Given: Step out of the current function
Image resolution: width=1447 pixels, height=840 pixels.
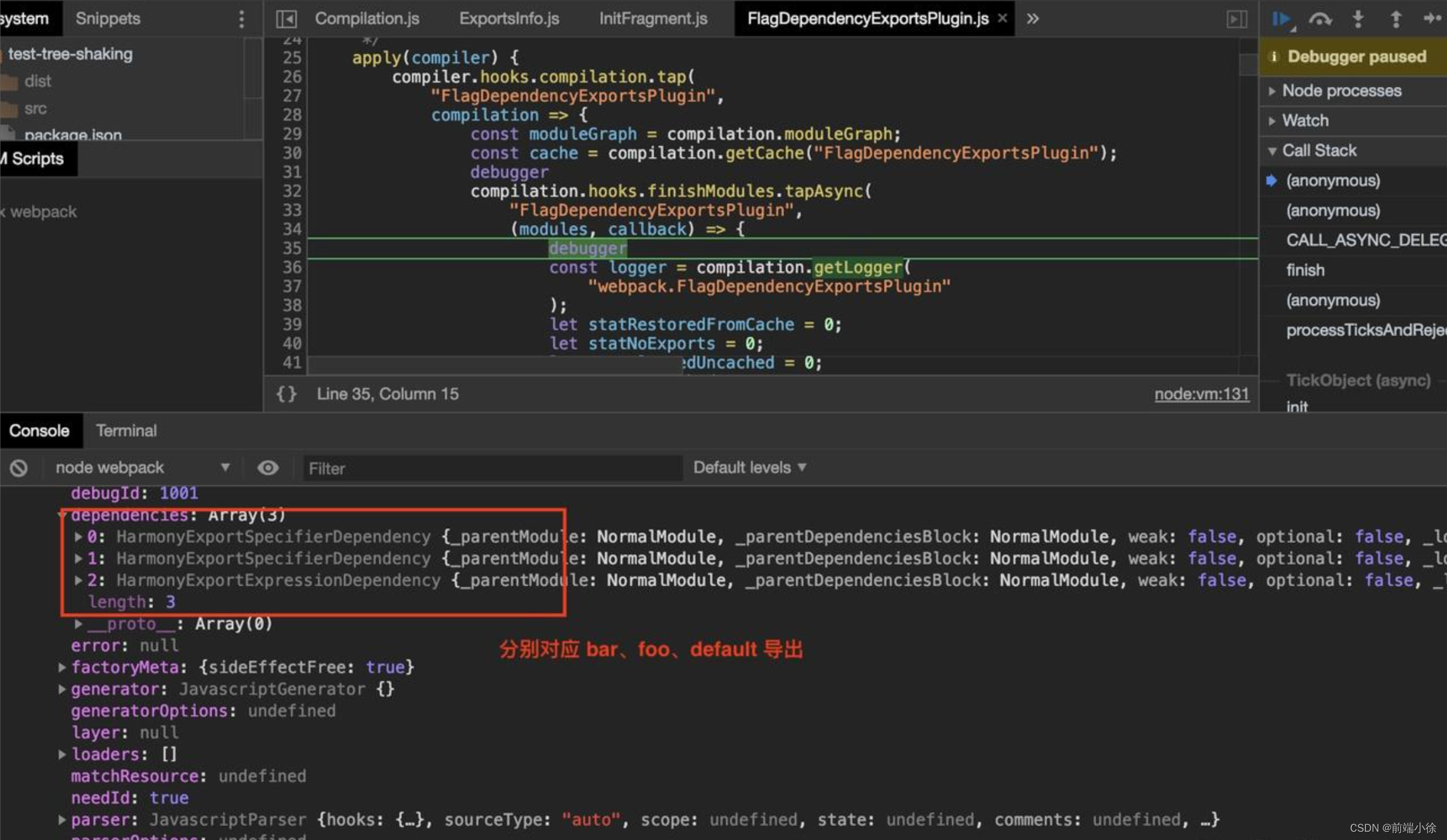Looking at the screenshot, I should pyautogui.click(x=1395, y=19).
